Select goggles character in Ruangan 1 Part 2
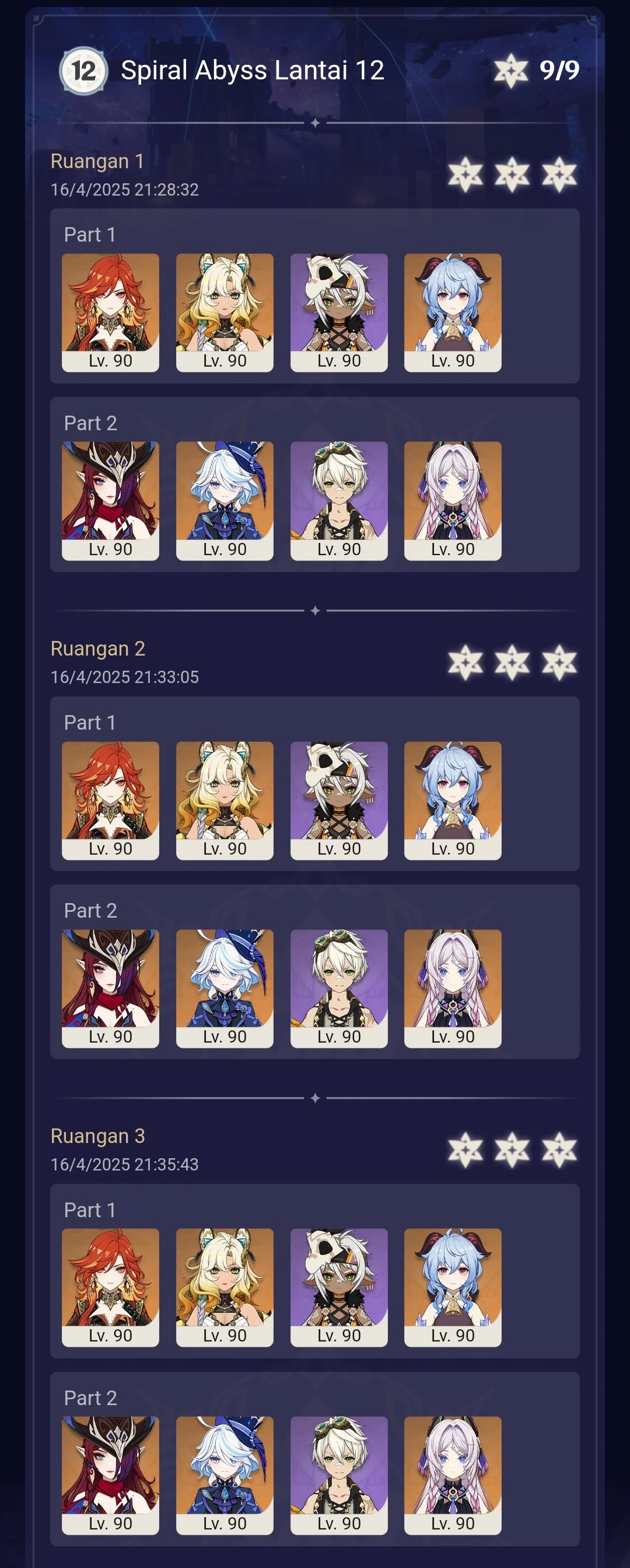Viewport: 630px width, 1568px height. point(339,501)
